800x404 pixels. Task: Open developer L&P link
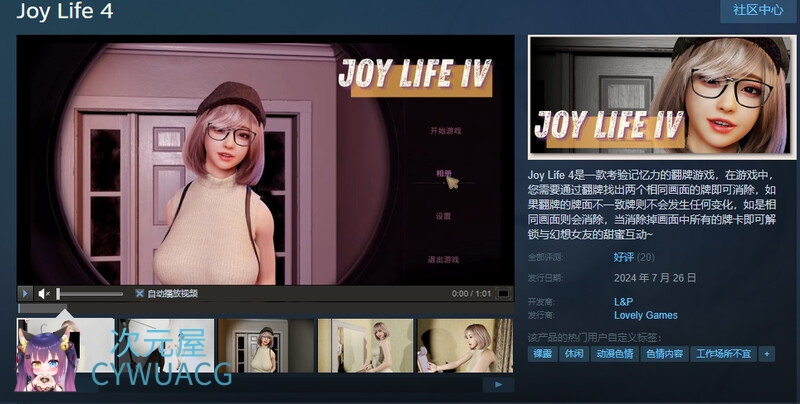[623, 301]
